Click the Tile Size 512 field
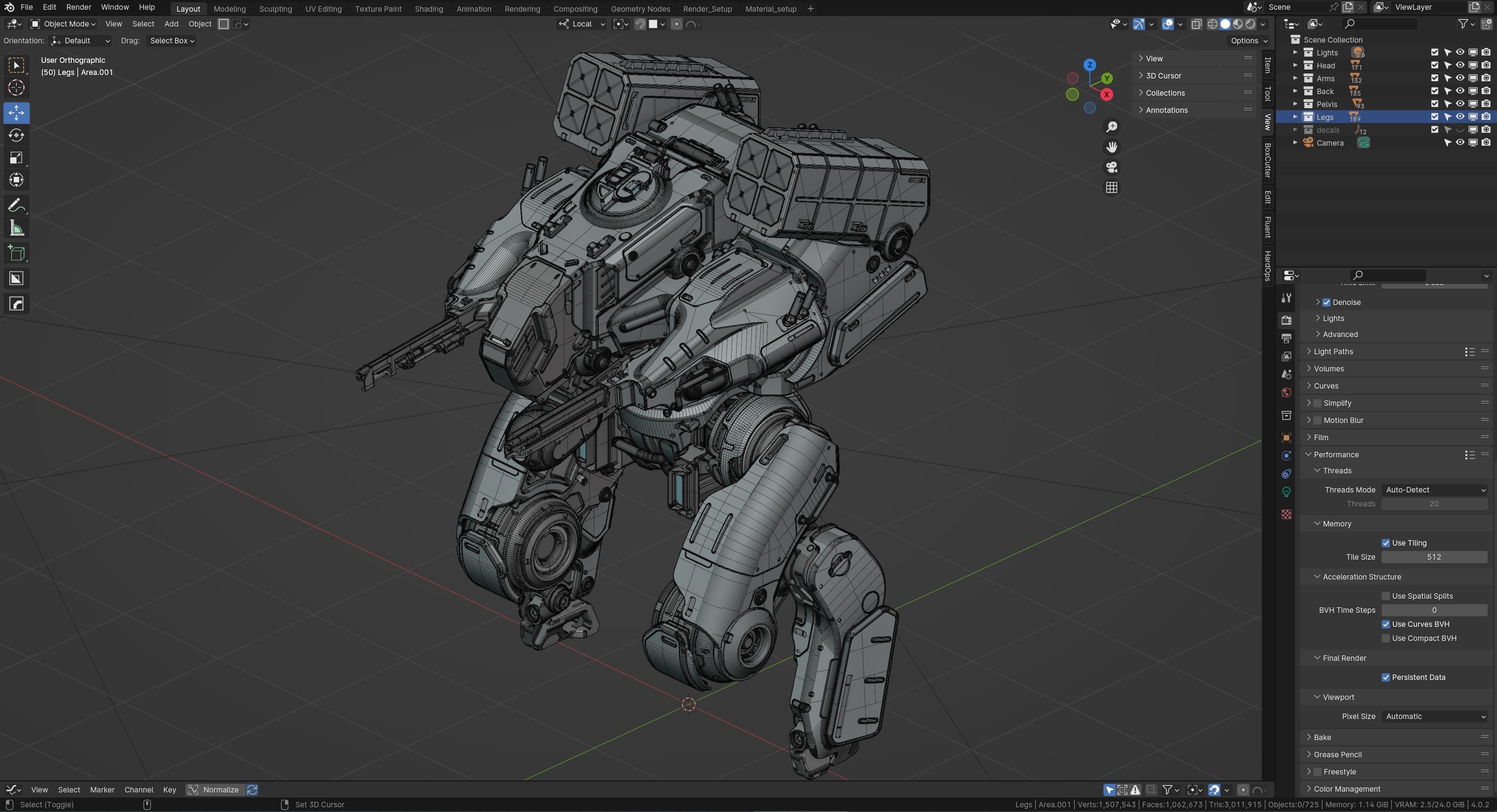The image size is (1497, 812). [x=1434, y=557]
